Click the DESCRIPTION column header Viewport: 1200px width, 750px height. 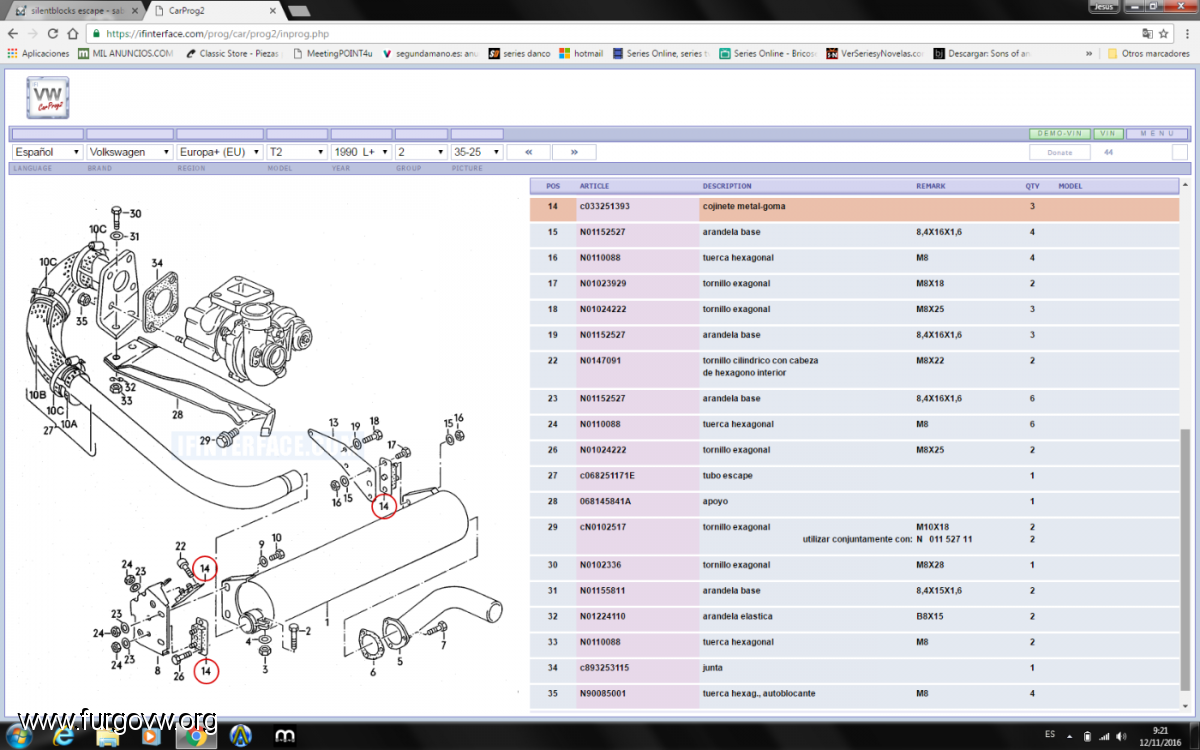click(727, 186)
